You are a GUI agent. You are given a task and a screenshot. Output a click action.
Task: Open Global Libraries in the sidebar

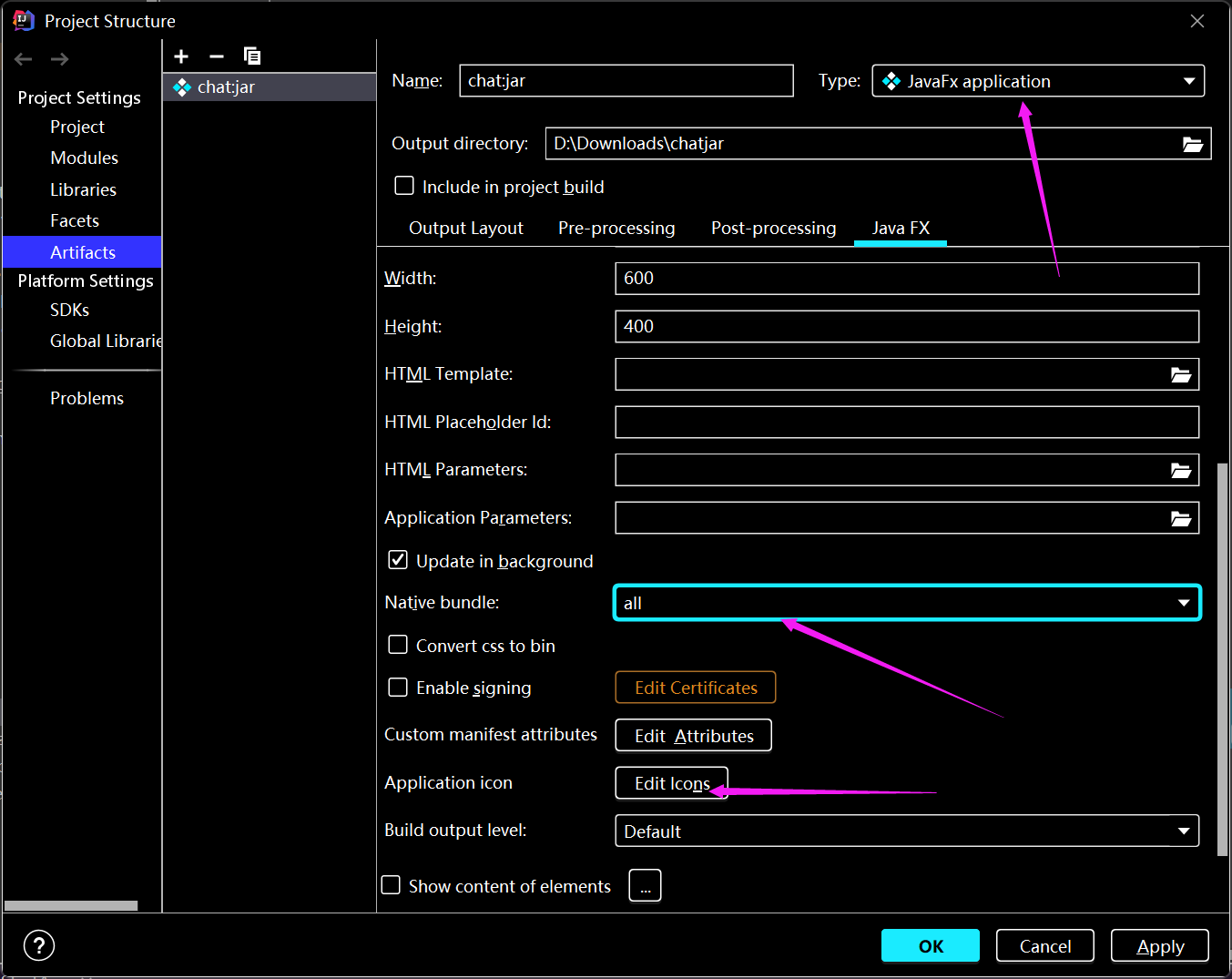pos(106,341)
